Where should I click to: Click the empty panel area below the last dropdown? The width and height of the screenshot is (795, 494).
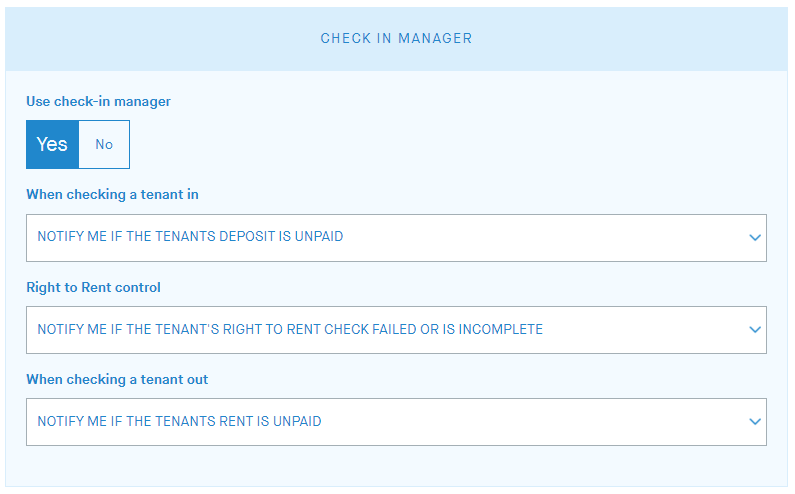[396, 466]
